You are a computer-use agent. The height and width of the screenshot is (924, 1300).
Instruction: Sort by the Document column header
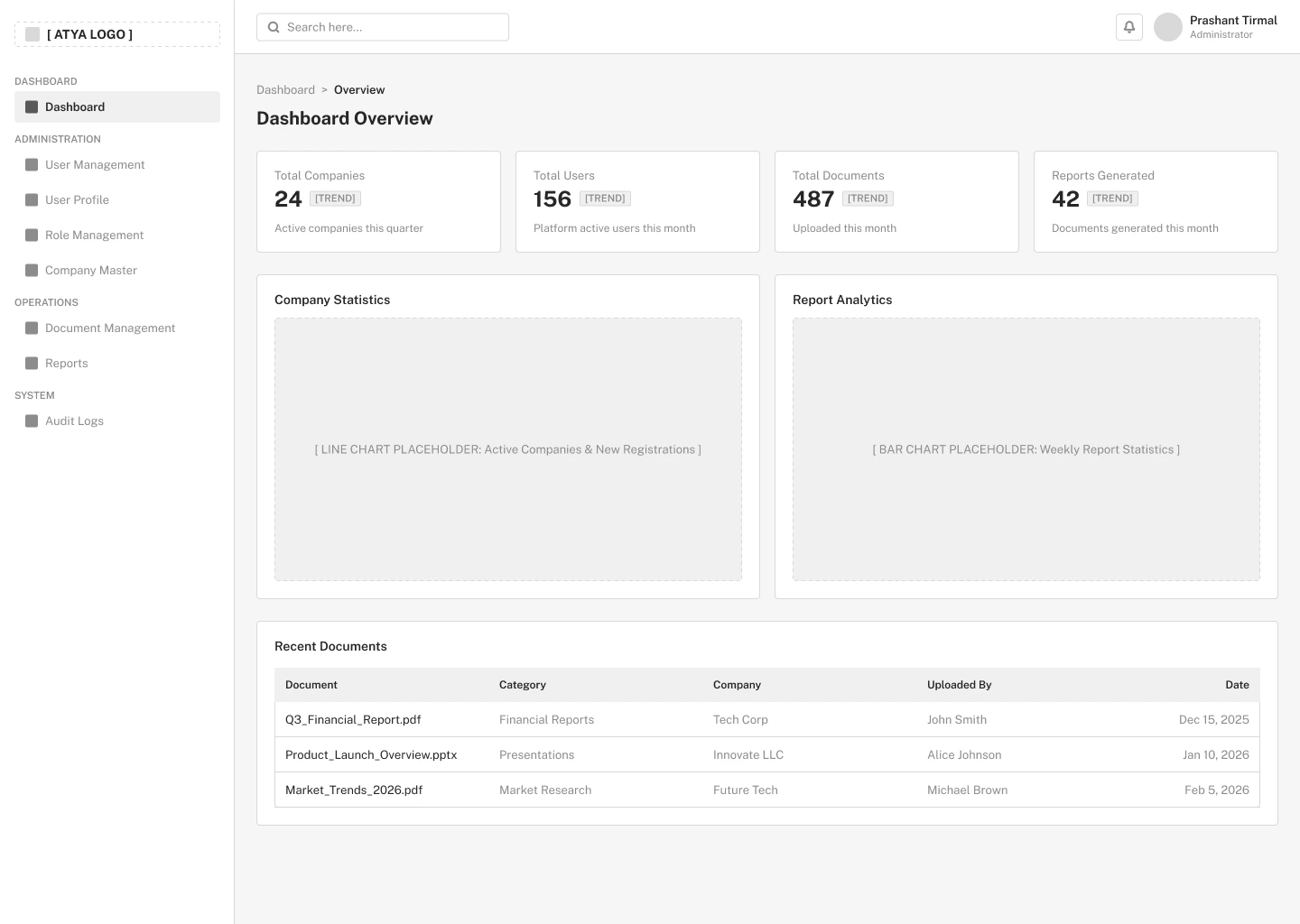311,685
